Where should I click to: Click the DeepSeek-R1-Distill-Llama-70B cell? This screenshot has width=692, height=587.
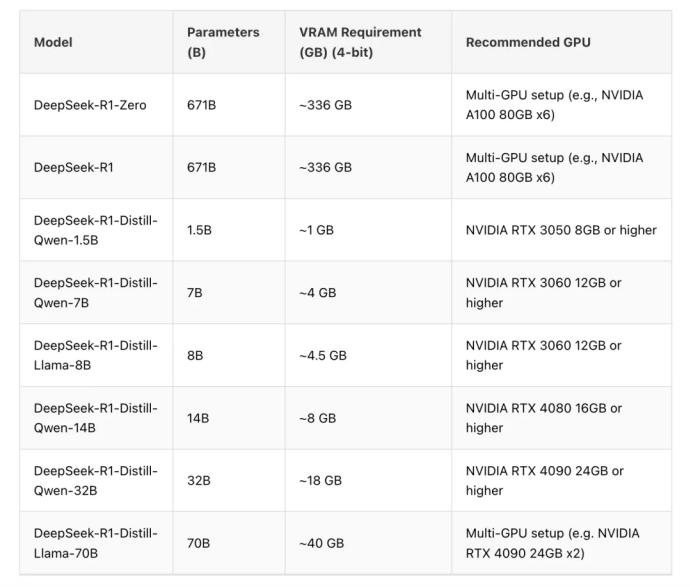click(x=96, y=543)
